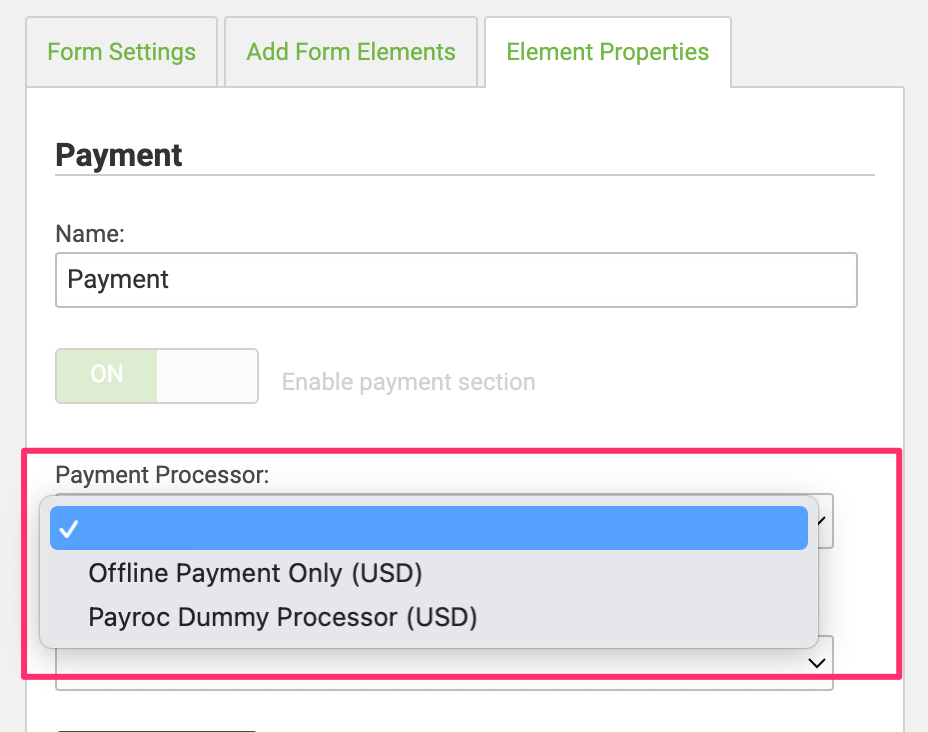Click the Payment Processor select arrow
928x732 pixels.
coord(824,521)
